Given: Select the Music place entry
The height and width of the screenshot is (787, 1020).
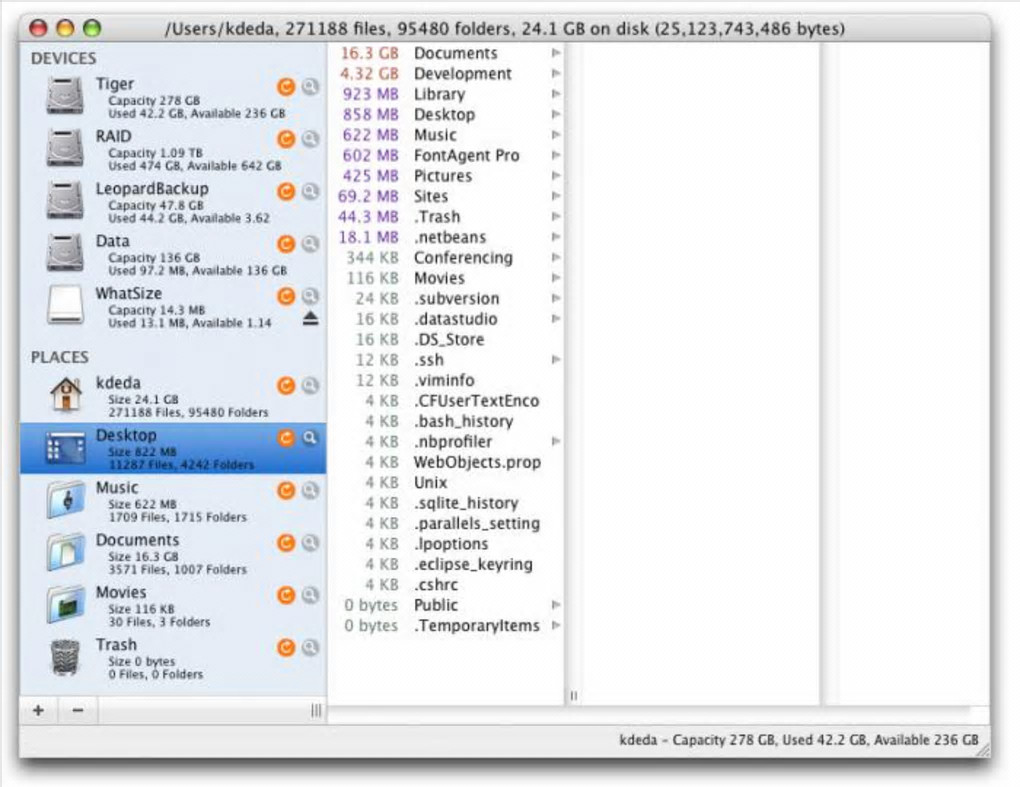Looking at the screenshot, I should click(173, 501).
